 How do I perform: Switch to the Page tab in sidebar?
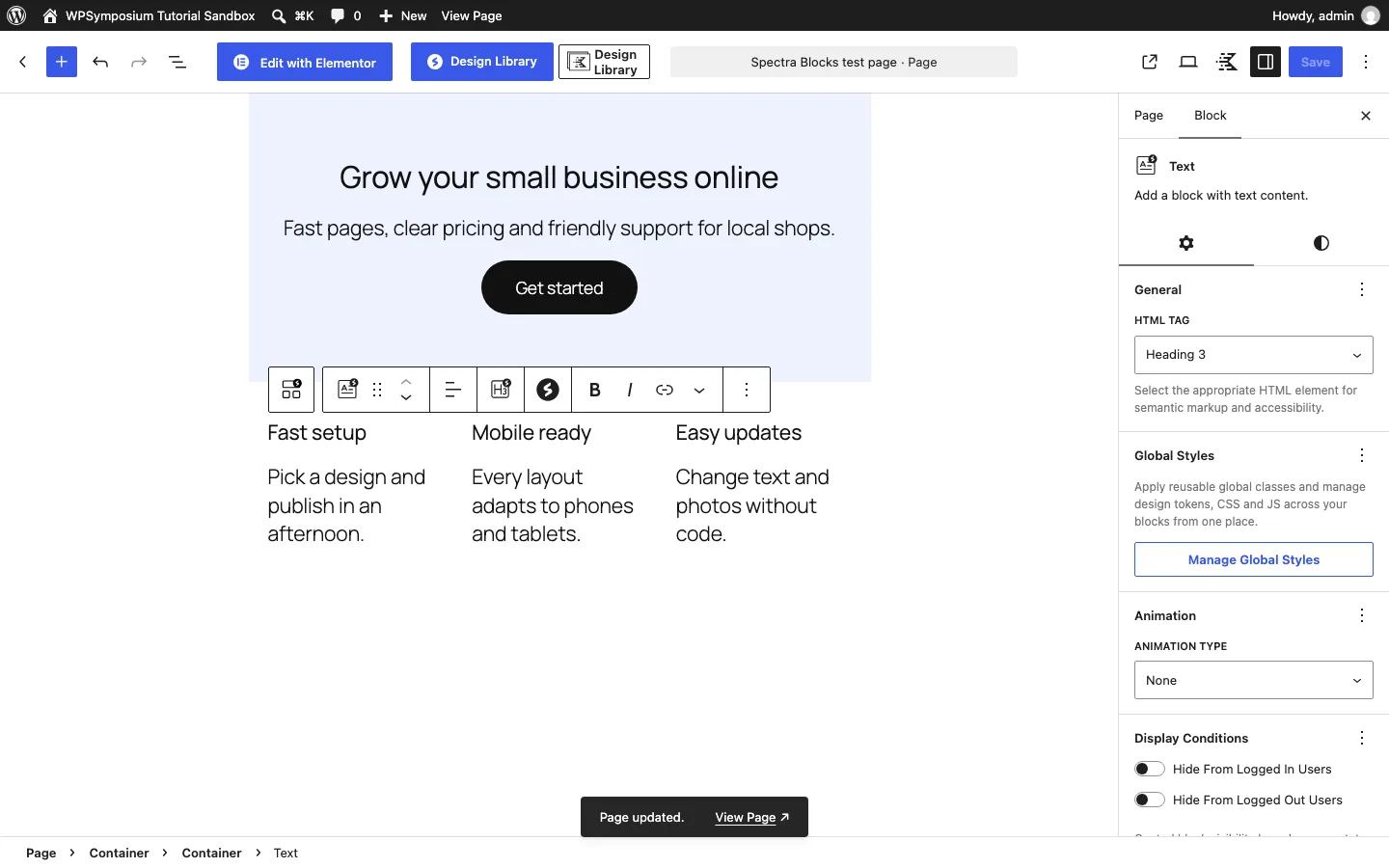coord(1149,116)
